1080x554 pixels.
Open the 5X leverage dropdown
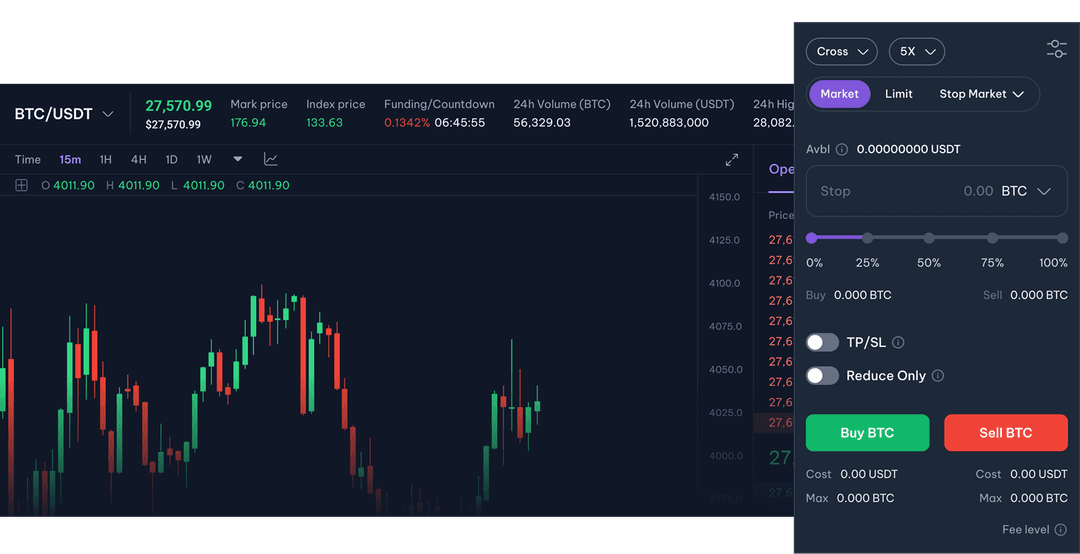click(916, 51)
